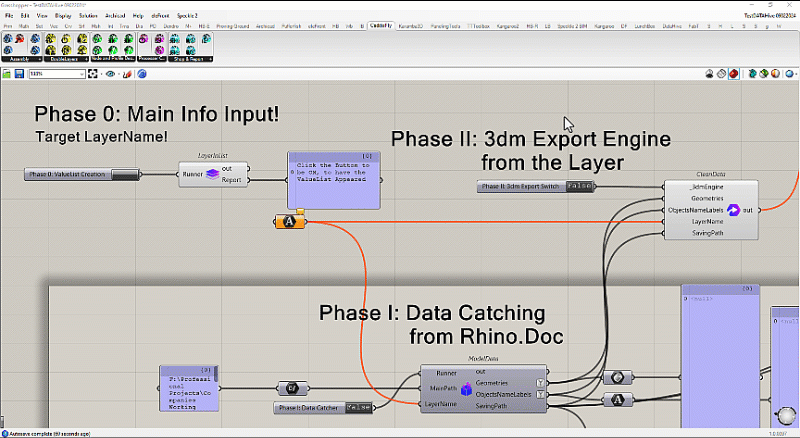Click the Save document floppy disk icon
800x438 pixels.
(x=19, y=73)
